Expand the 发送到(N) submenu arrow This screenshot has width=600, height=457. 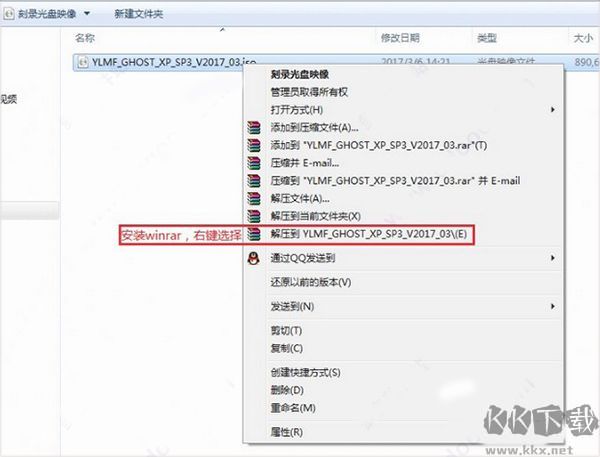(553, 306)
